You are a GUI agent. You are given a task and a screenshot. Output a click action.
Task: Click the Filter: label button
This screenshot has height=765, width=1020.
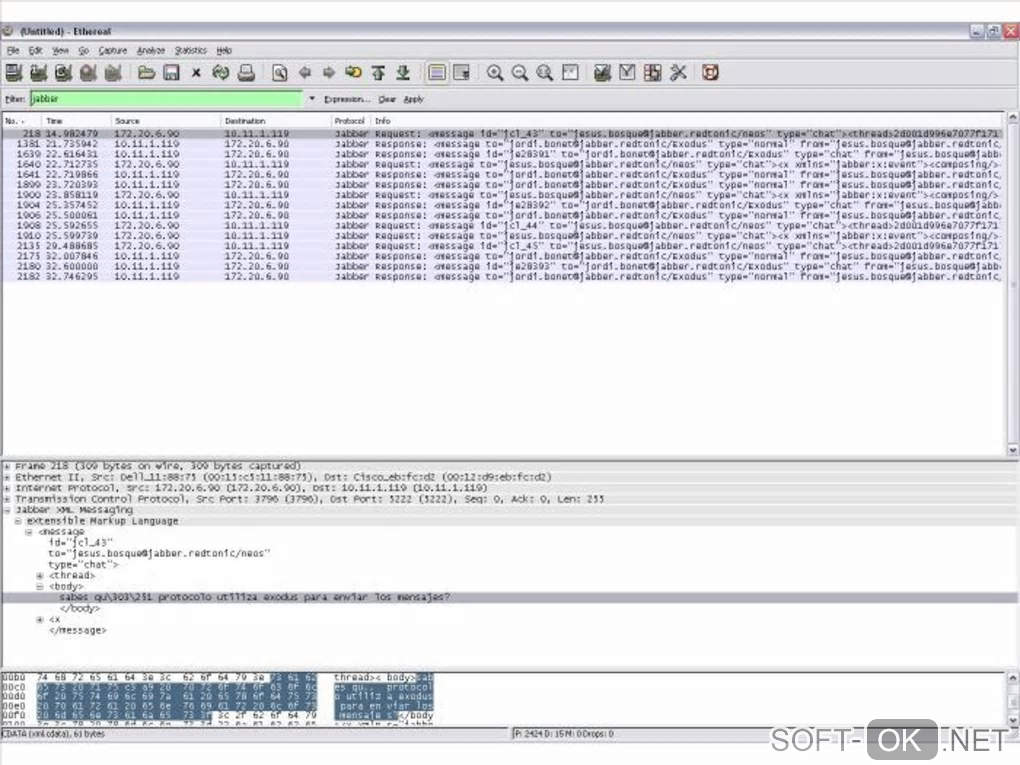pyautogui.click(x=15, y=99)
